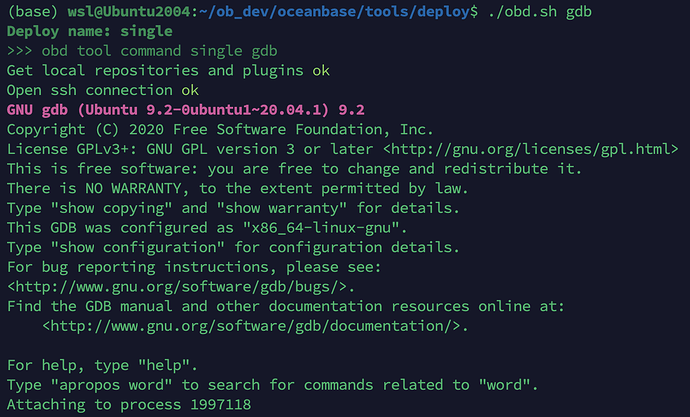Screen dimensions: 690x417
Task: Click the prompt path ~/ob_dev/oceanbase/tools/deploy
Action: pos(334,11)
